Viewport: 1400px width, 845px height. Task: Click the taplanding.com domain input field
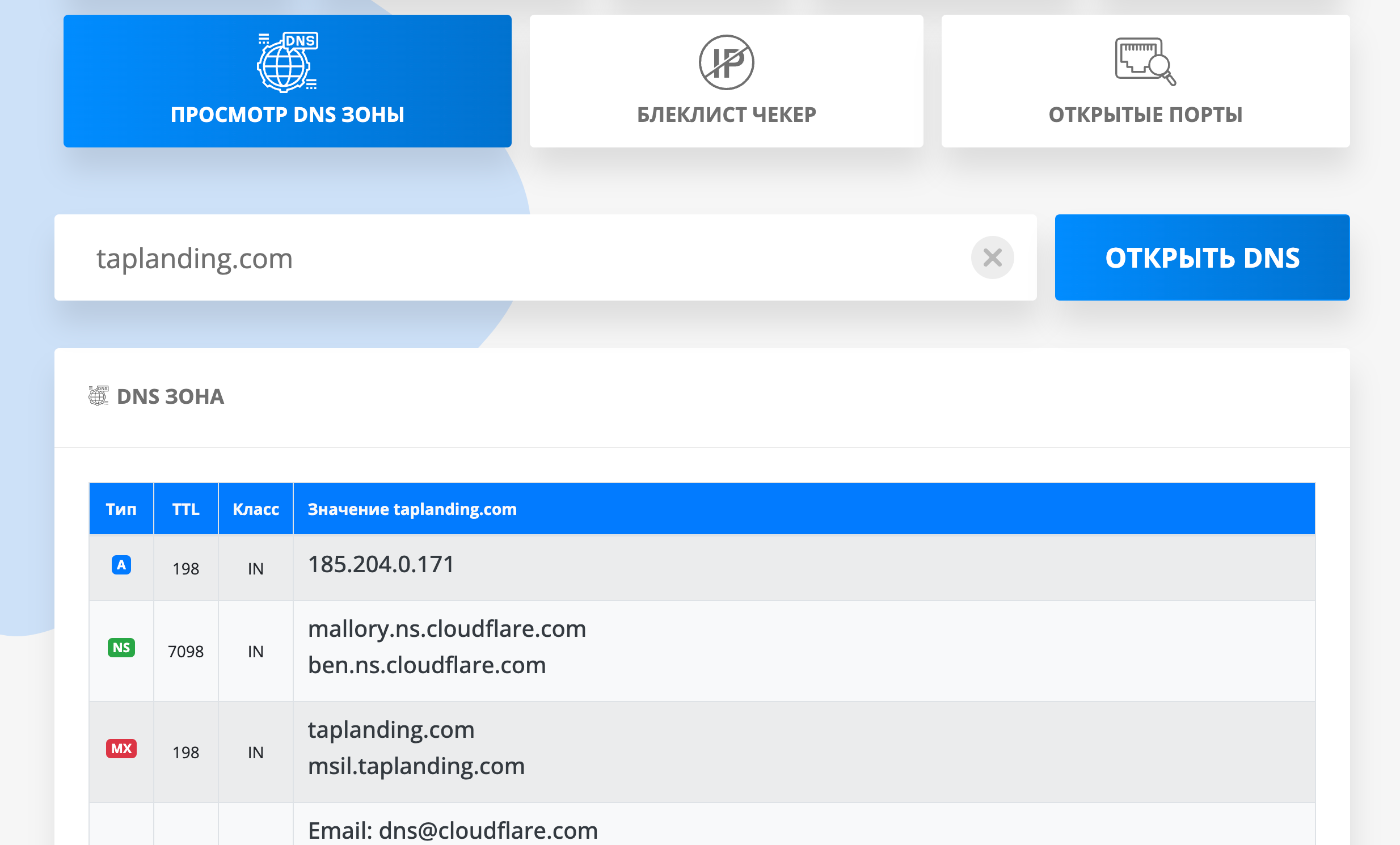click(511, 258)
